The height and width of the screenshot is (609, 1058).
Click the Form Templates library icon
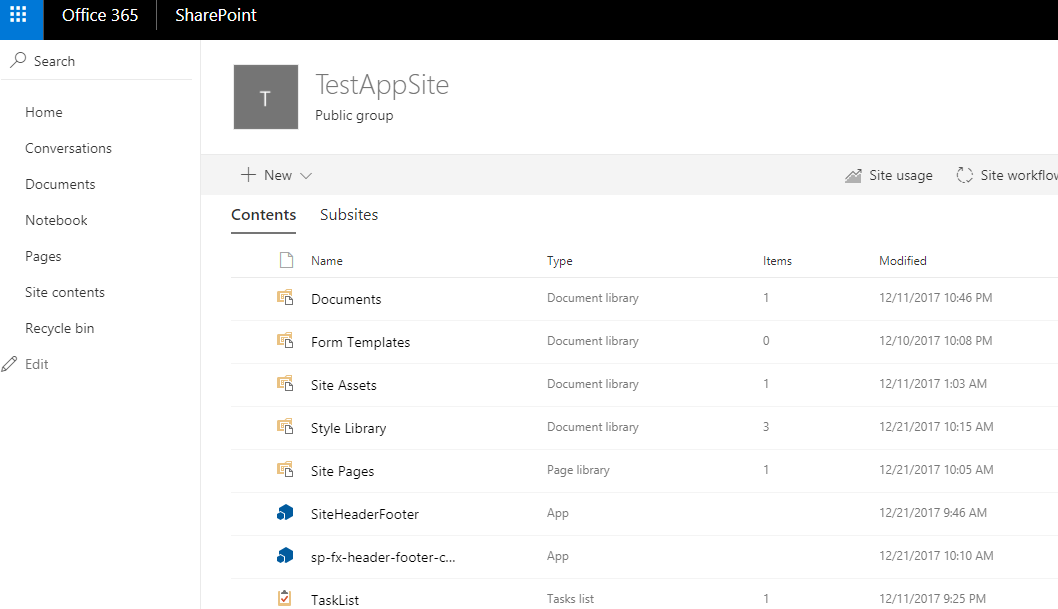tap(286, 341)
